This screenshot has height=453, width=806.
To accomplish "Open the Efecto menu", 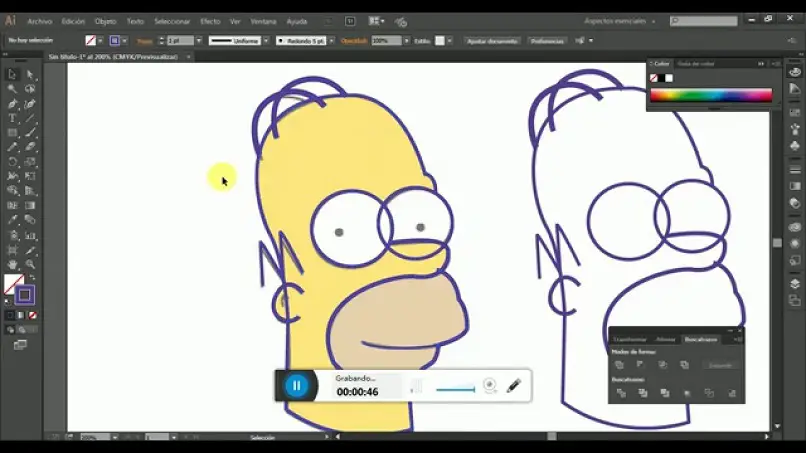I will click(x=210, y=22).
